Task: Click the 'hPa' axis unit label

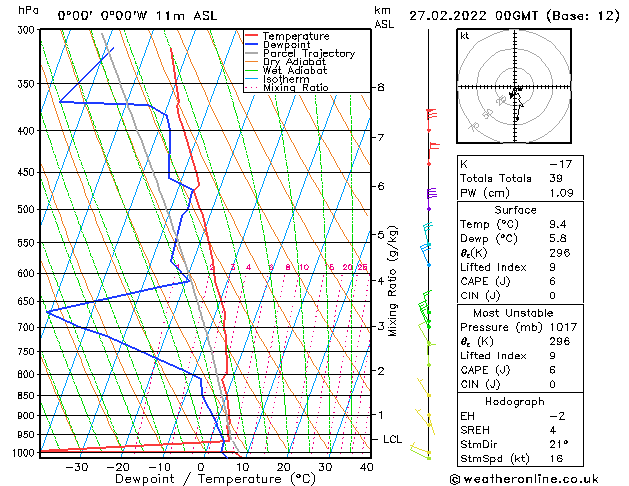Action: click(28, 10)
